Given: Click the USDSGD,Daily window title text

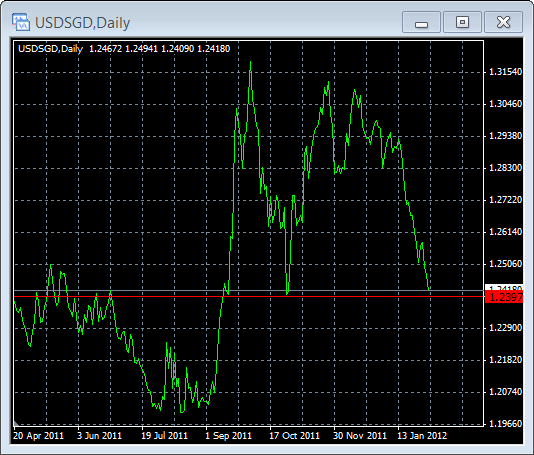Looking at the screenshot, I should (x=82, y=23).
